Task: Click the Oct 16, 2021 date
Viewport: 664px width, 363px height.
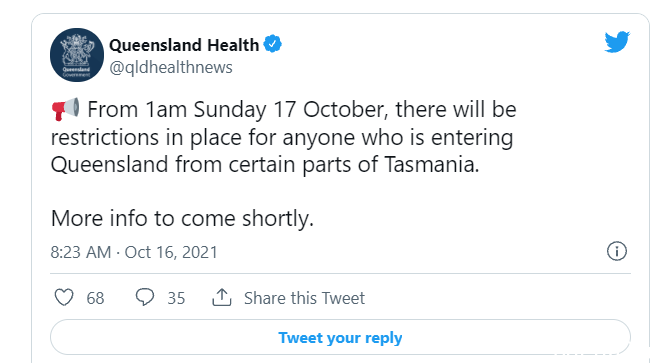Action: [x=171, y=252]
